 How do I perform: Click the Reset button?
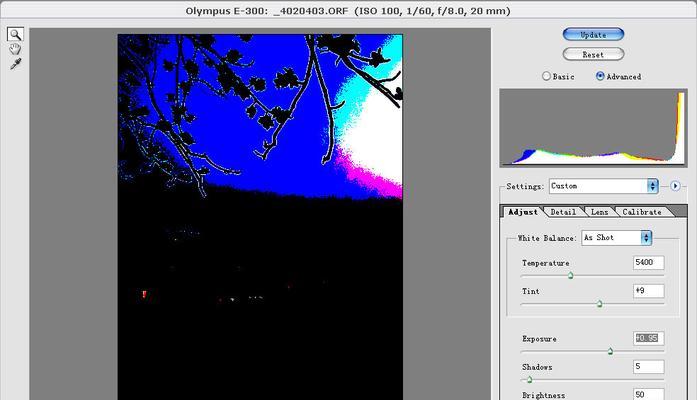pos(593,54)
